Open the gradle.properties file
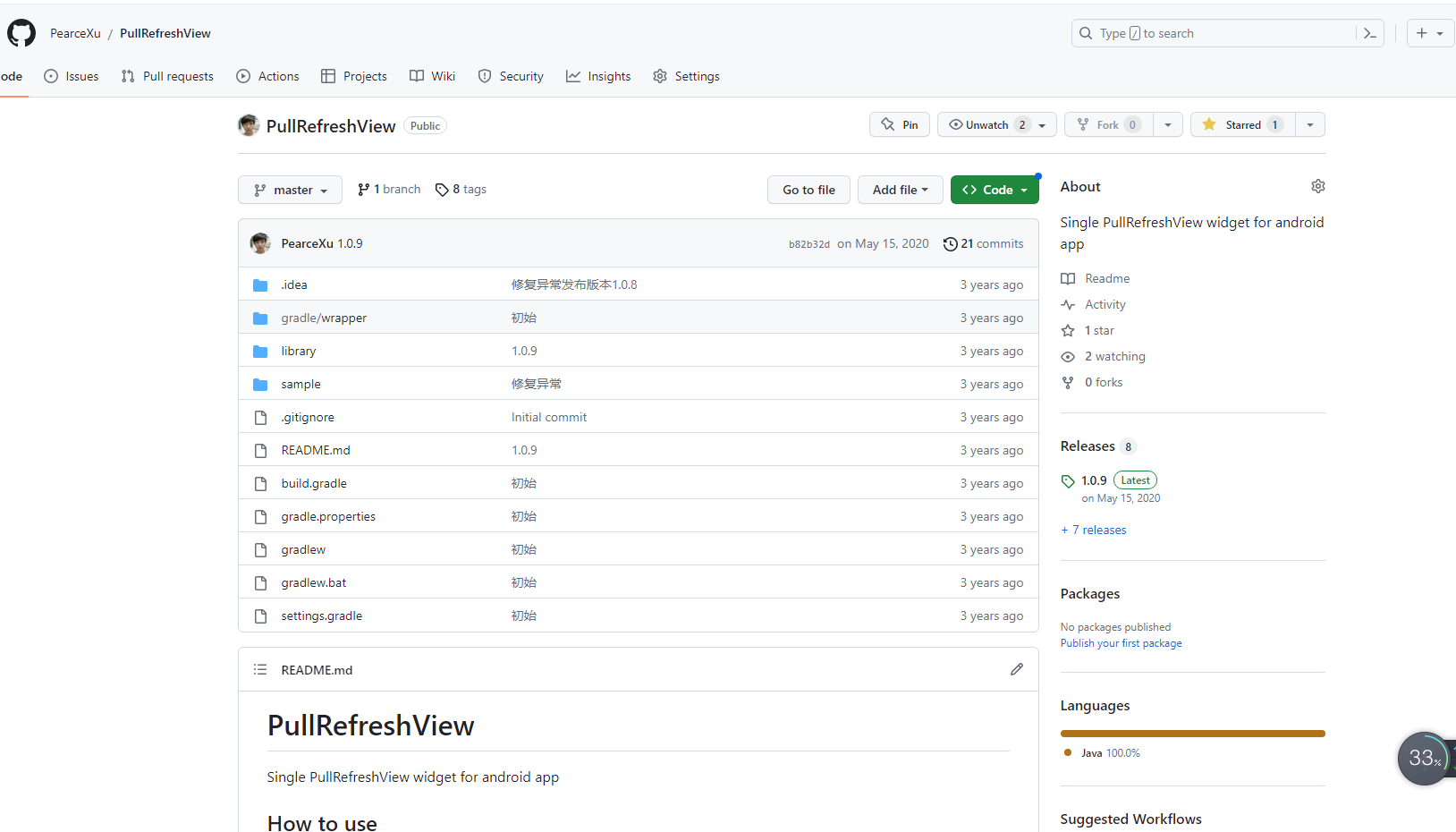The width and height of the screenshot is (1456, 832). pos(328,516)
